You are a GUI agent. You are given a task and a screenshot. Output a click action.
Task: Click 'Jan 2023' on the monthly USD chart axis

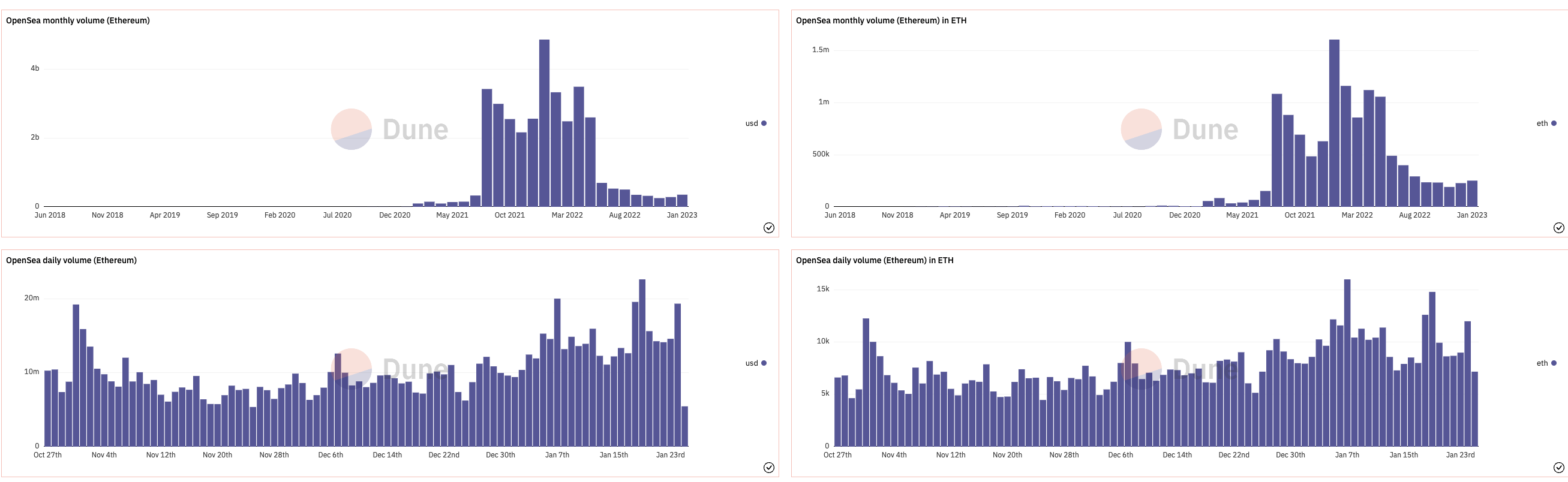(x=682, y=215)
